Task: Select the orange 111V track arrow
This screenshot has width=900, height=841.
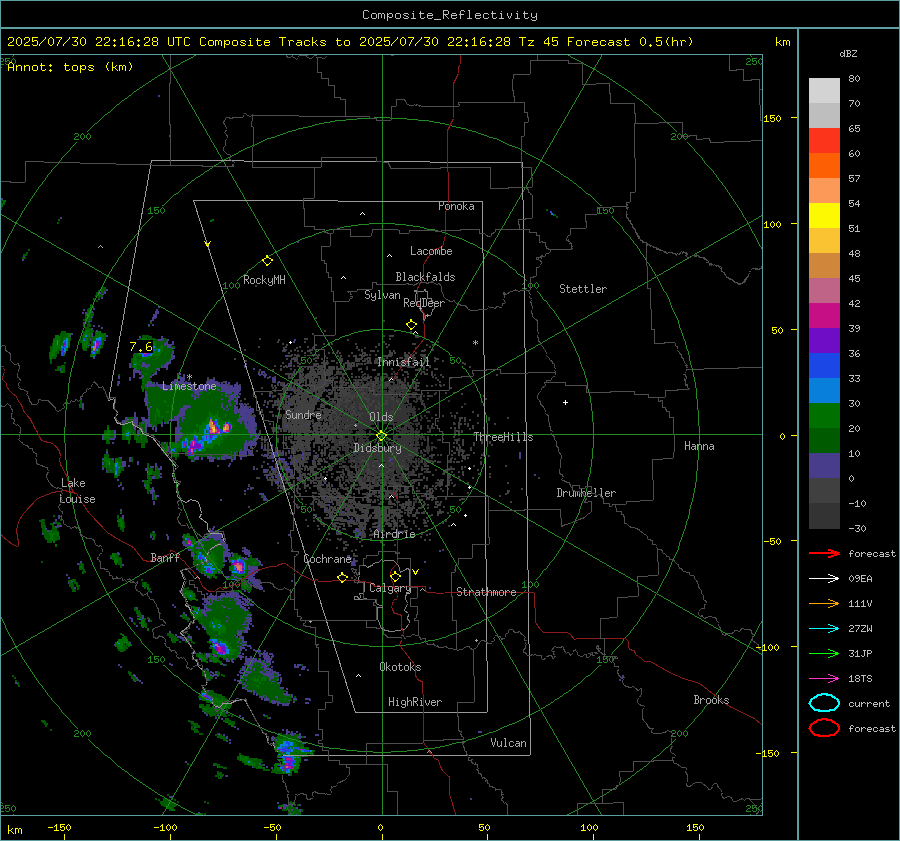Action: click(x=824, y=603)
